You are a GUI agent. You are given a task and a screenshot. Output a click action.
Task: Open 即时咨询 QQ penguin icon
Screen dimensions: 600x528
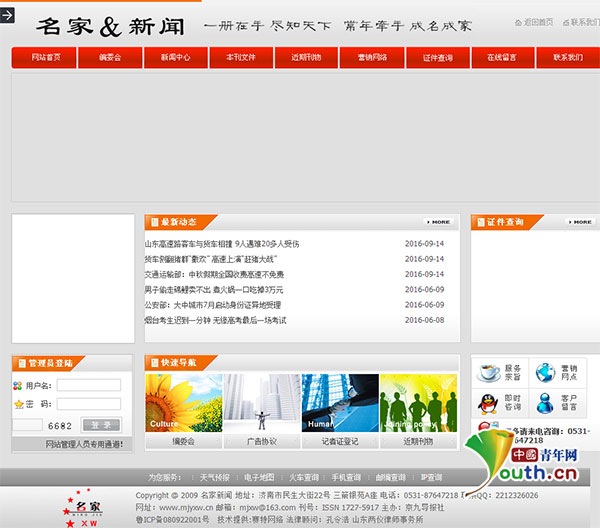tap(490, 403)
